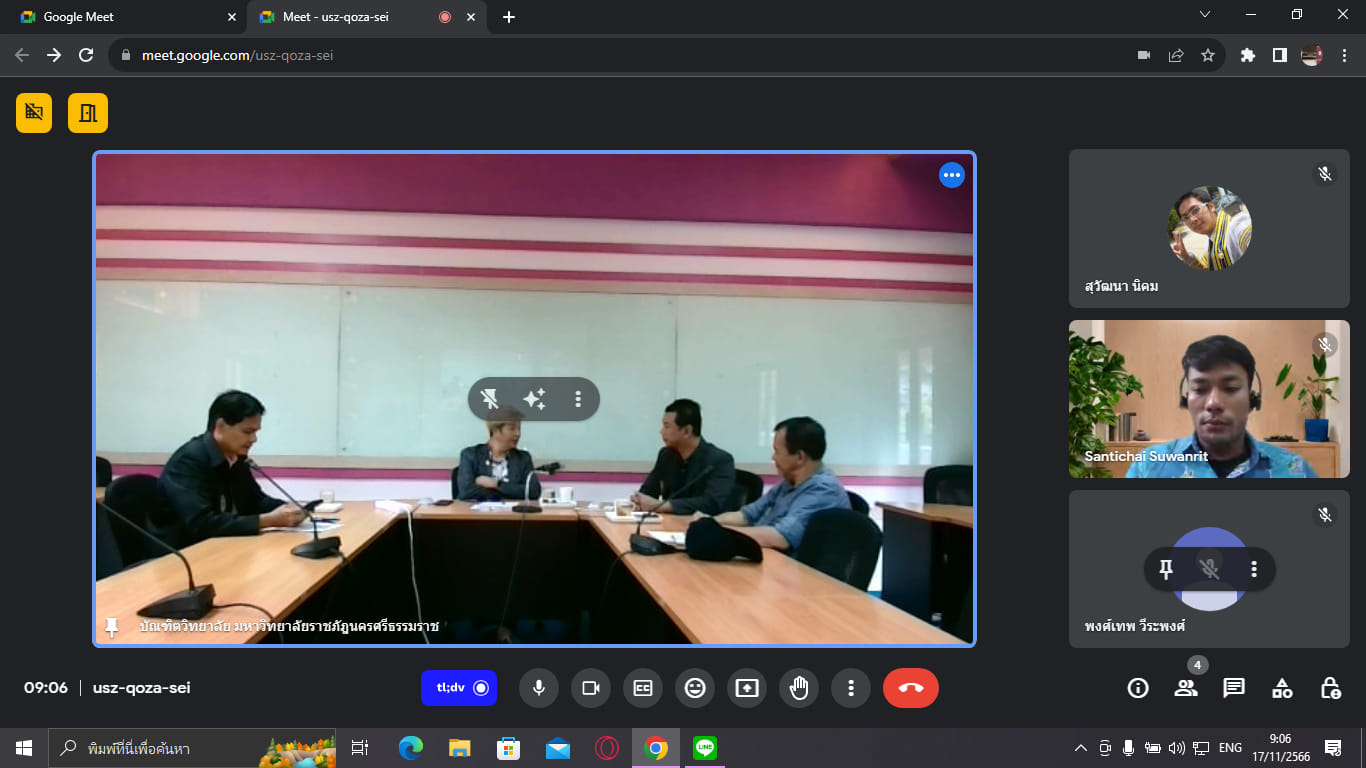This screenshot has width=1366, height=768.
Task: Open three-dot menu on main video overlay
Action: [x=578, y=400]
